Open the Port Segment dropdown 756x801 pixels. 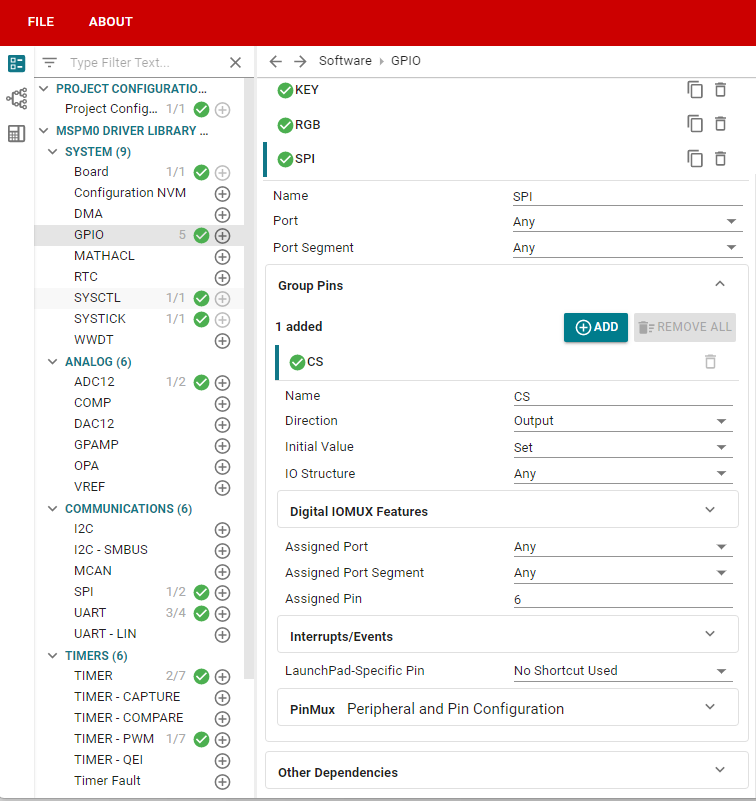[627, 248]
